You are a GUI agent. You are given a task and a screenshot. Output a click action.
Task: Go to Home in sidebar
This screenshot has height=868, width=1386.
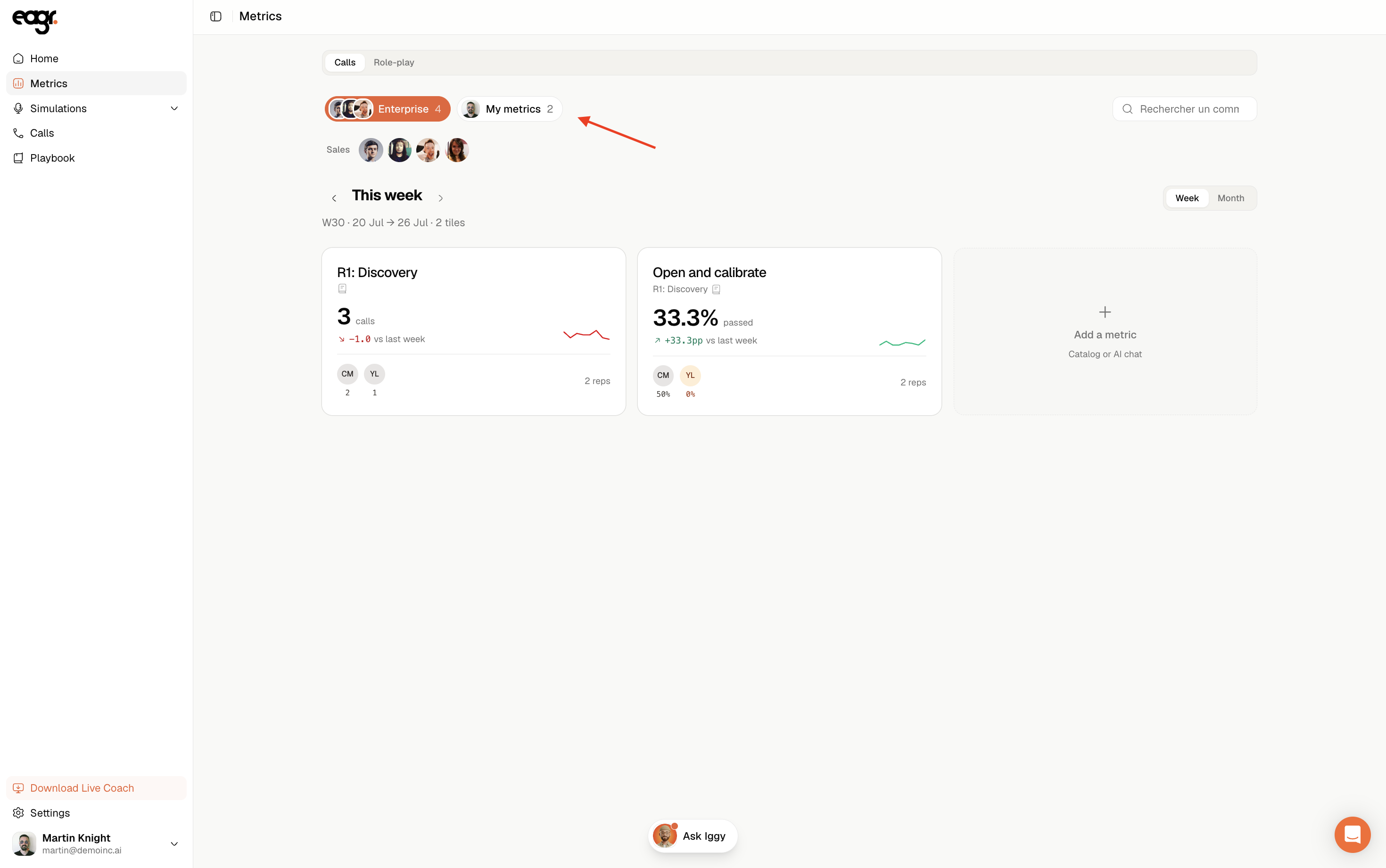pos(97,58)
